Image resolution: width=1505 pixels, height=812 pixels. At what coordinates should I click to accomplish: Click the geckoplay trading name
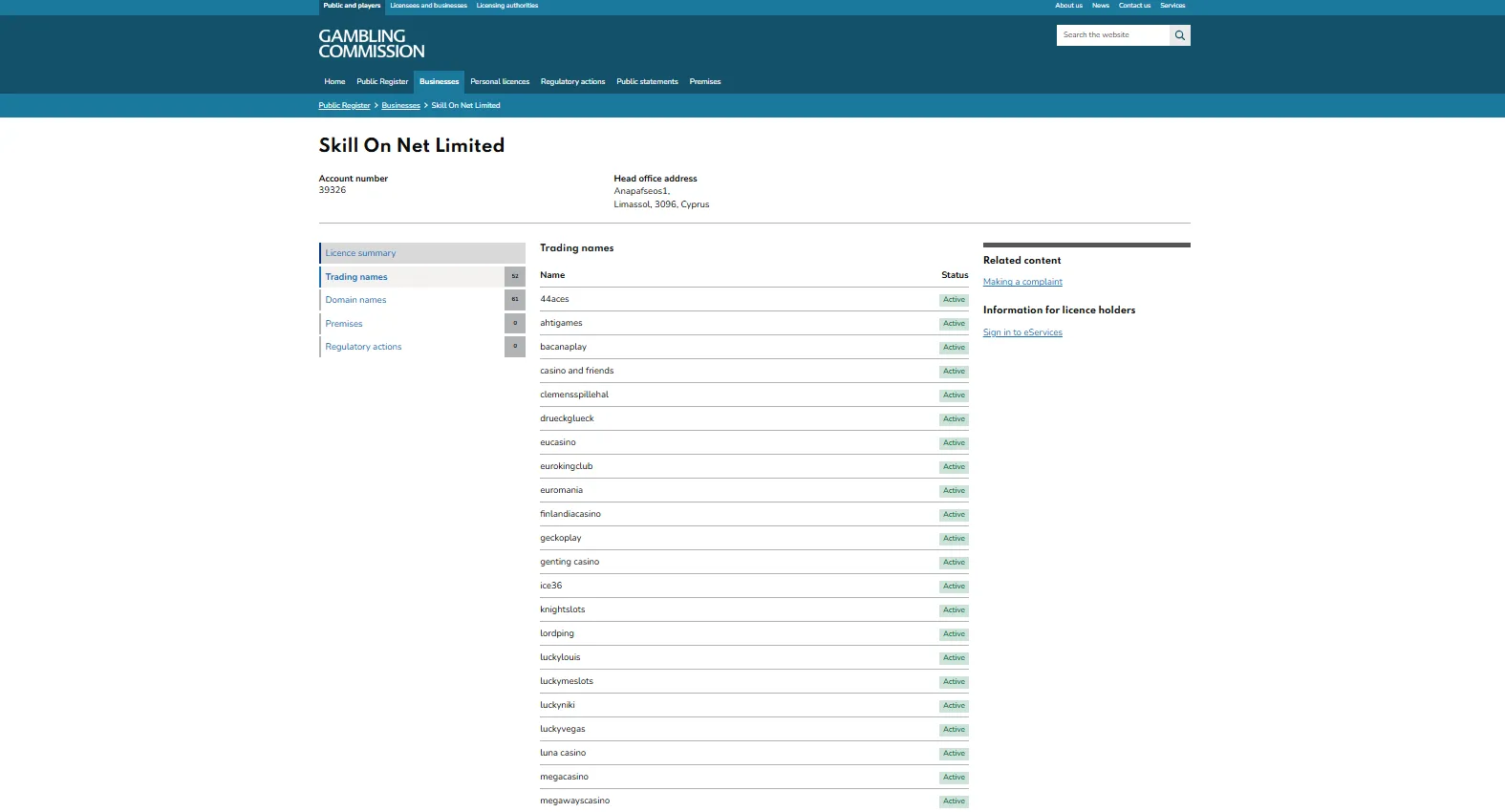tap(560, 538)
